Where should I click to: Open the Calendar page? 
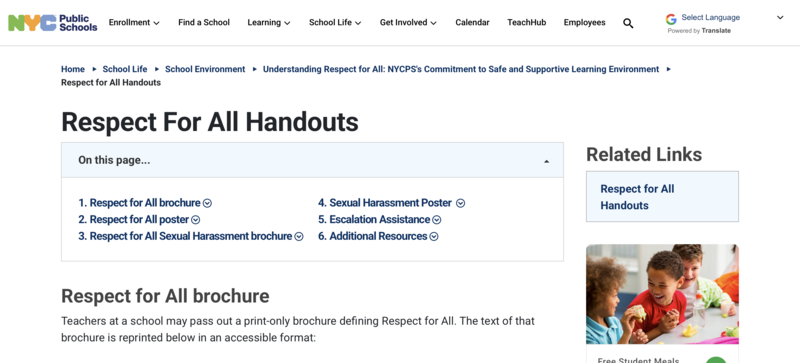click(472, 22)
